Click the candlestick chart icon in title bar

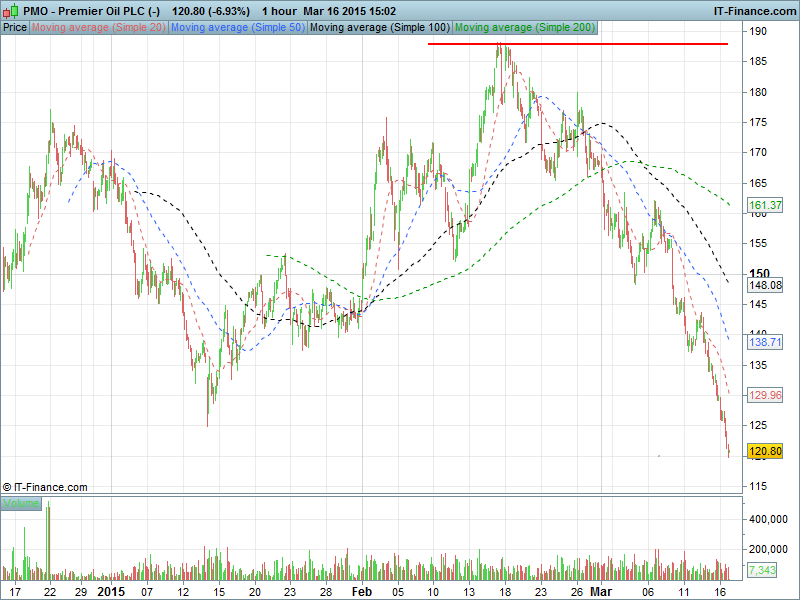[10, 10]
